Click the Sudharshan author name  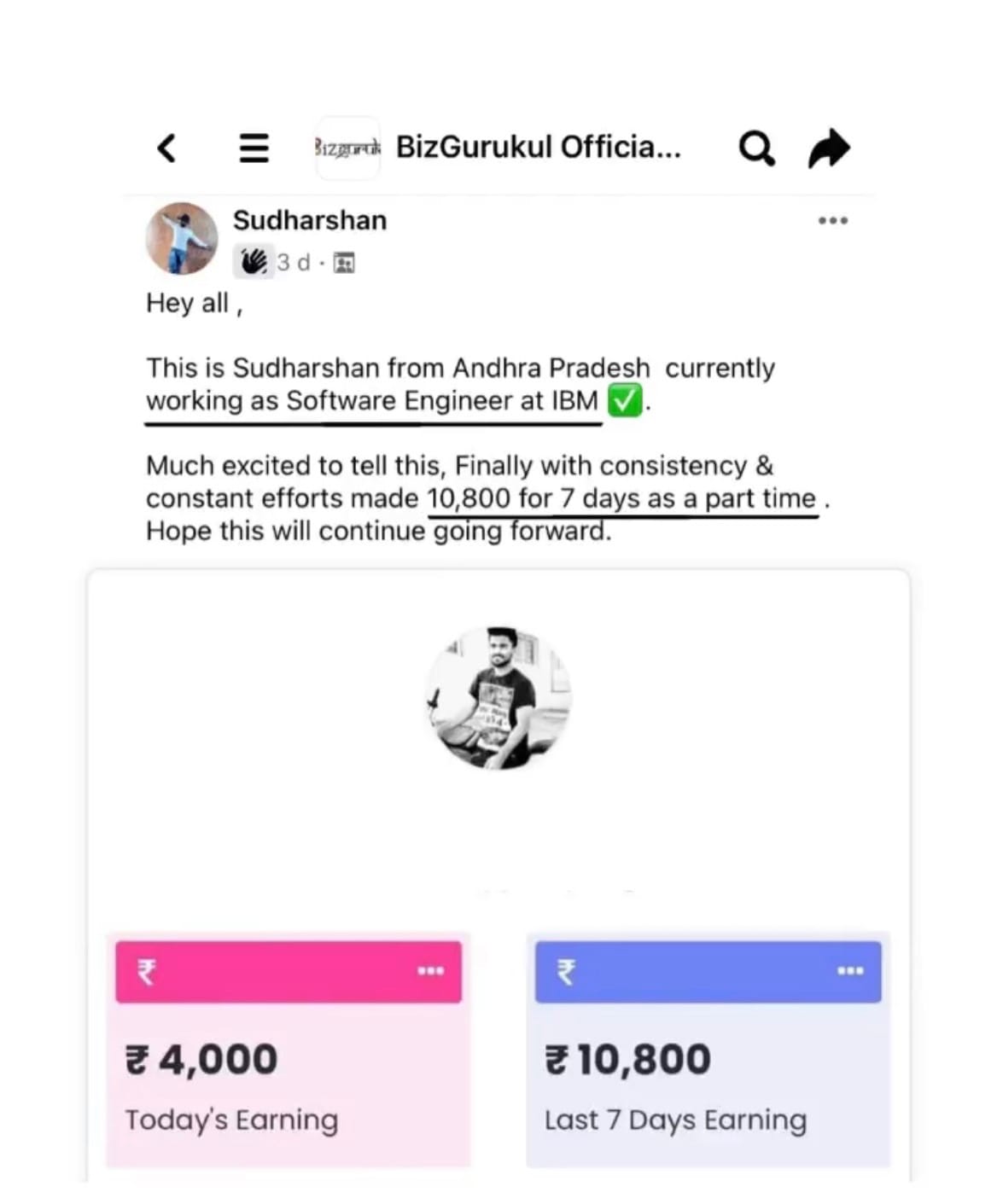(x=310, y=220)
